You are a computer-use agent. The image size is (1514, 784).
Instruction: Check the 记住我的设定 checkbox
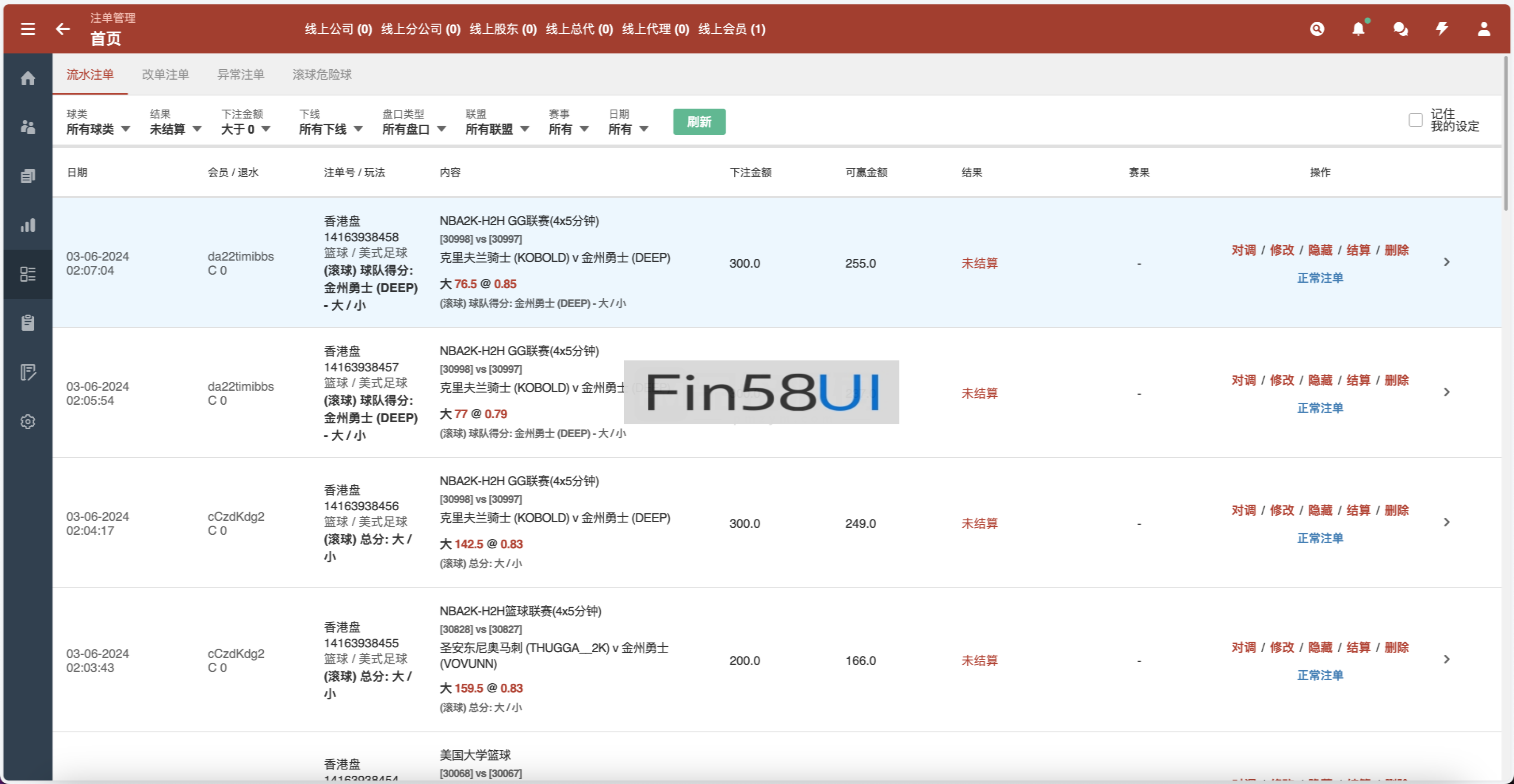(1415, 120)
